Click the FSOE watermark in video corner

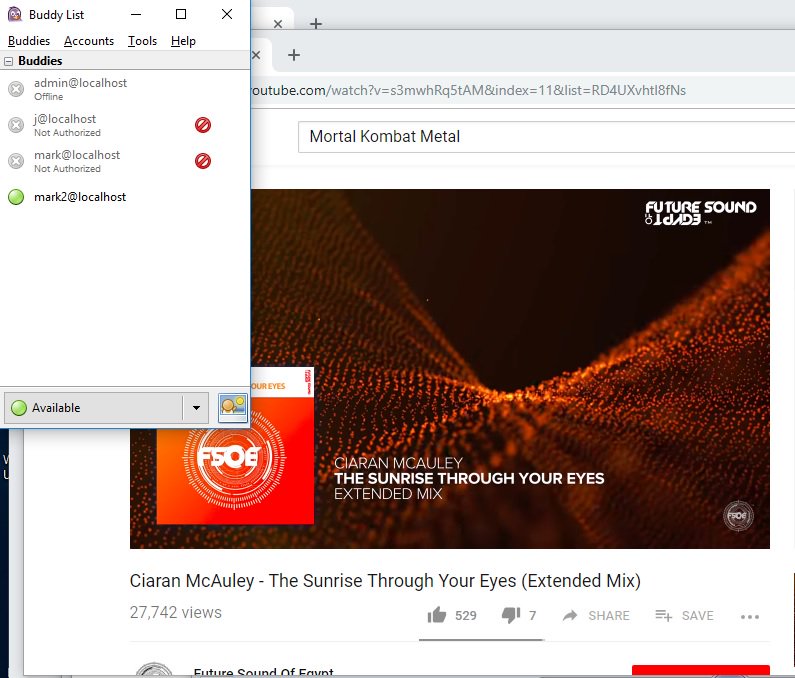click(x=738, y=516)
